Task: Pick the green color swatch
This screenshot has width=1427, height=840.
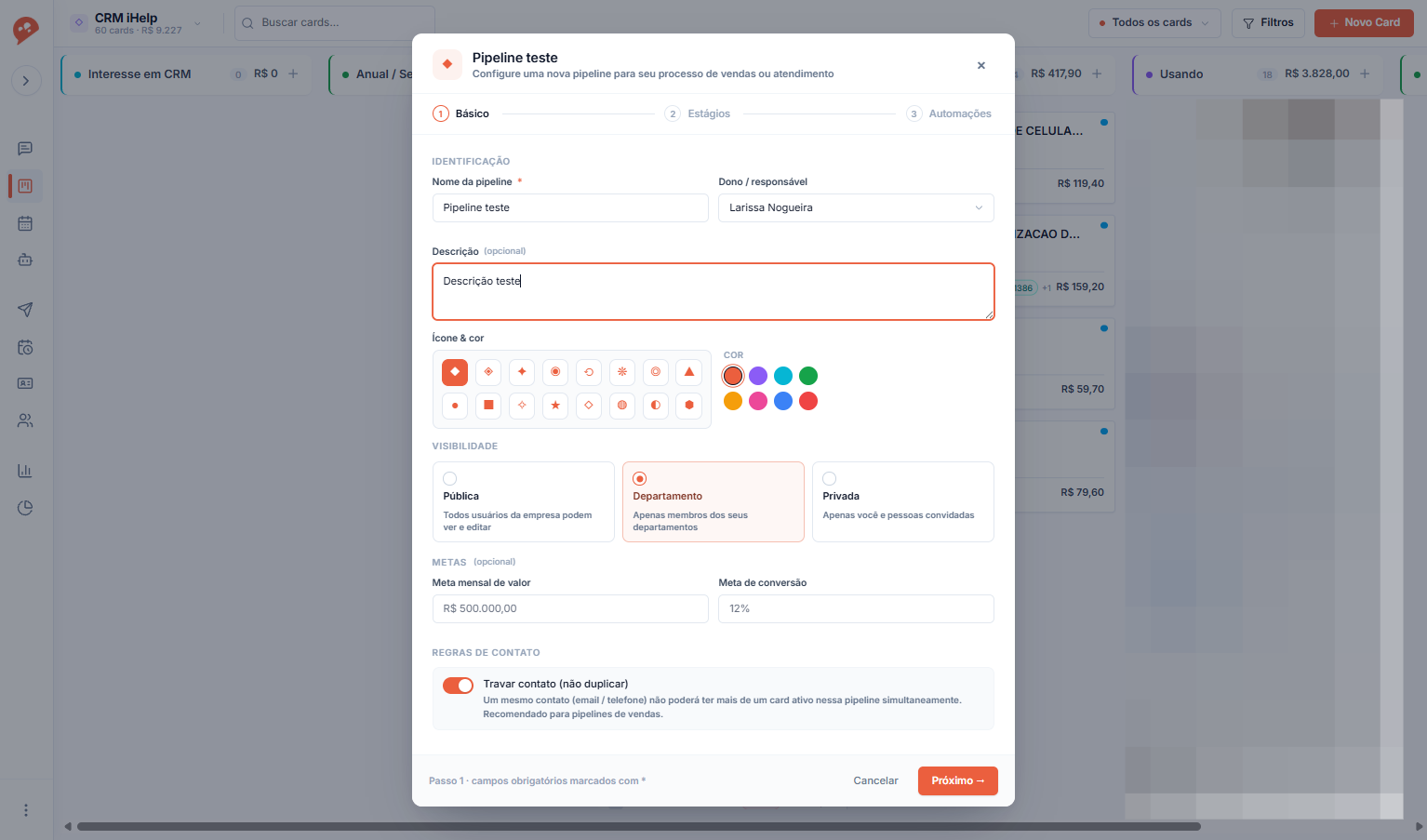Action: coord(808,376)
